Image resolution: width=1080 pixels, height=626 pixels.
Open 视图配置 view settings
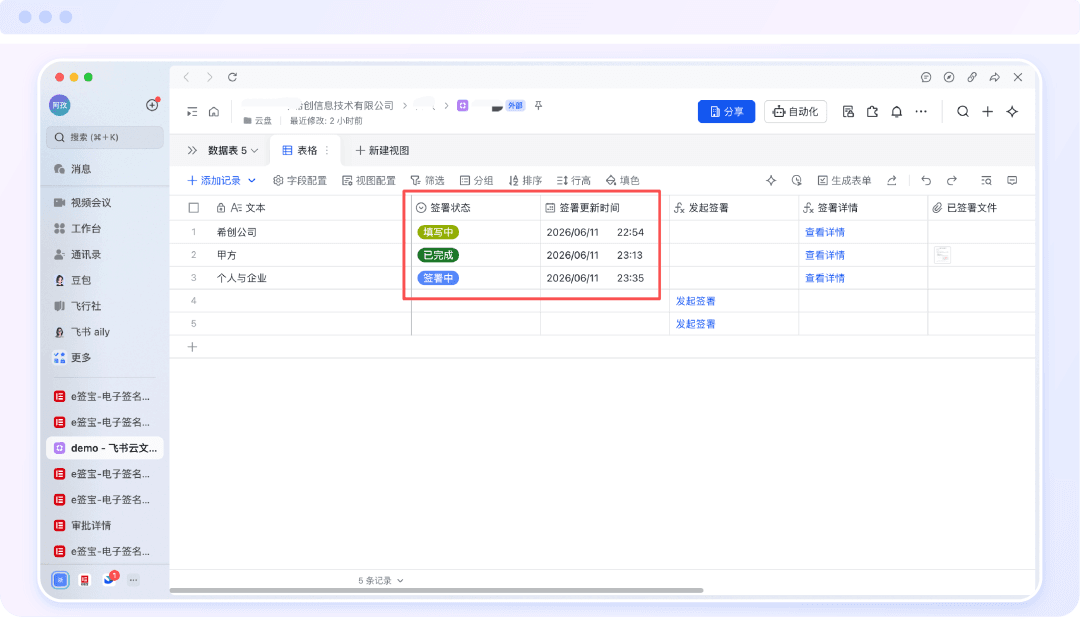coord(368,180)
